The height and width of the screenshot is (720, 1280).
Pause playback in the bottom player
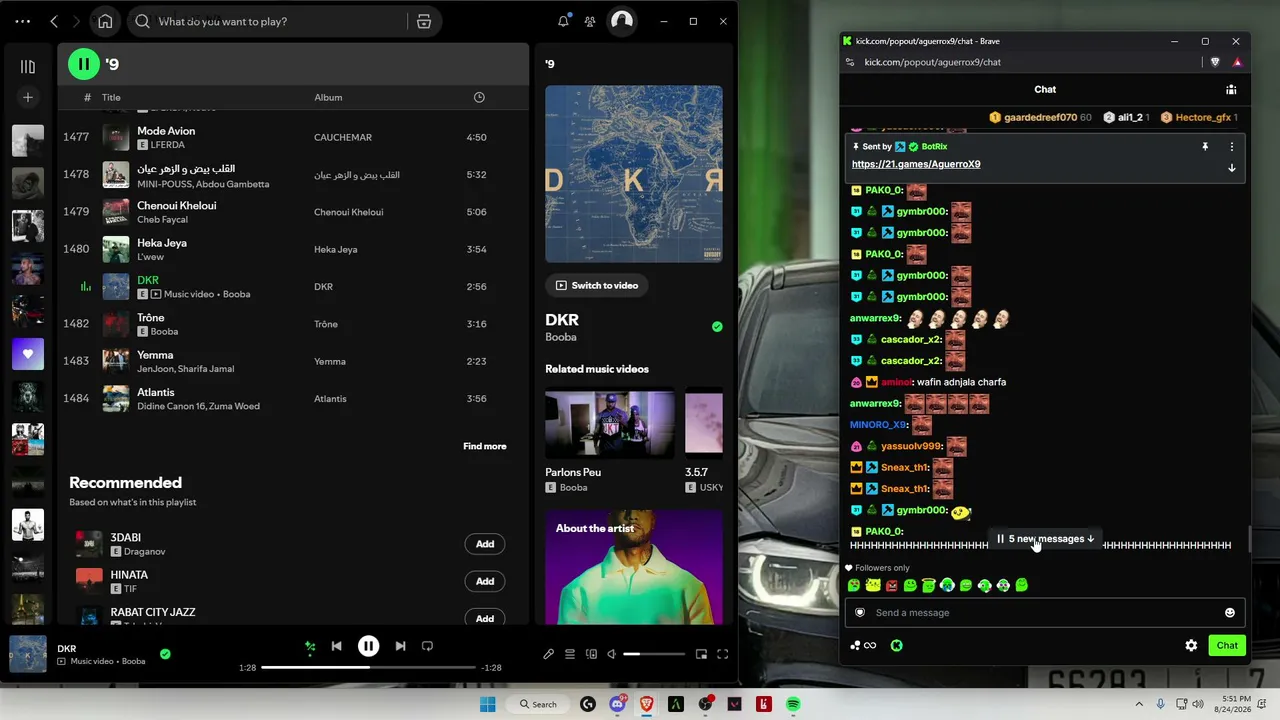coord(368,646)
